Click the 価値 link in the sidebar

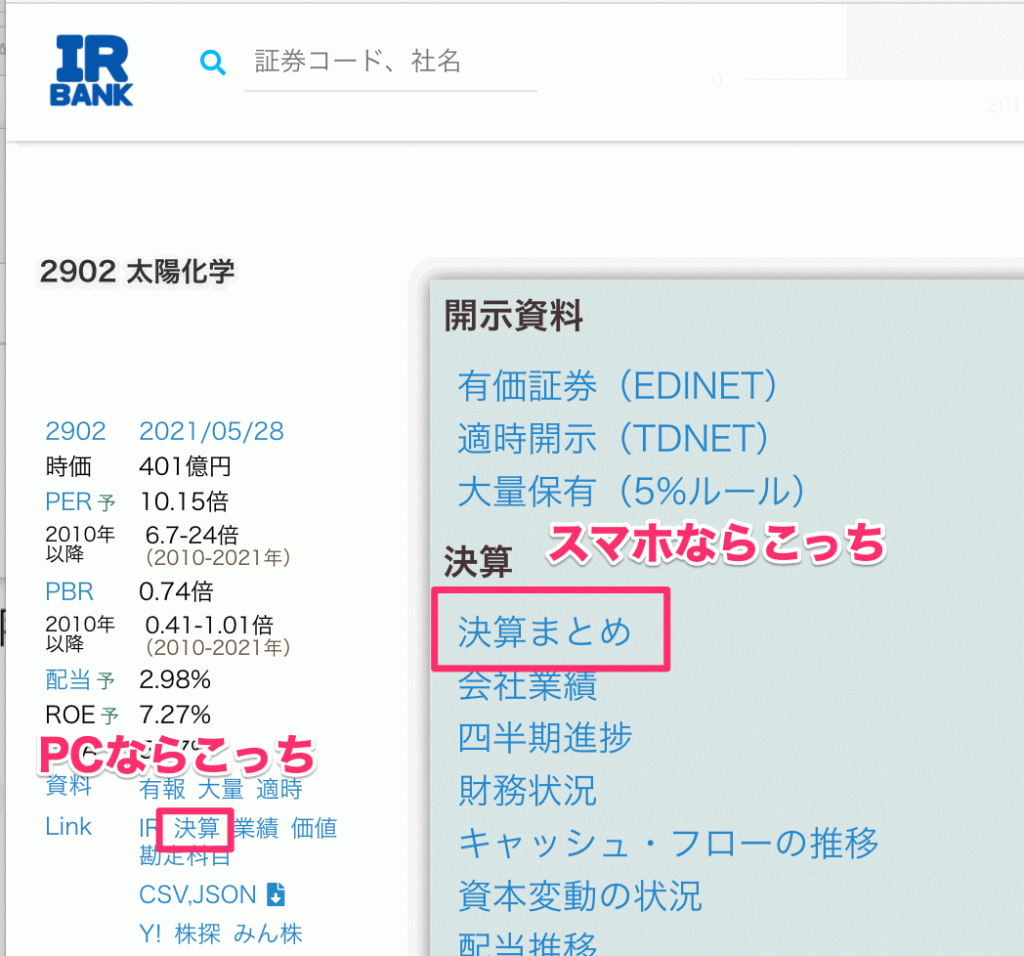[x=314, y=828]
